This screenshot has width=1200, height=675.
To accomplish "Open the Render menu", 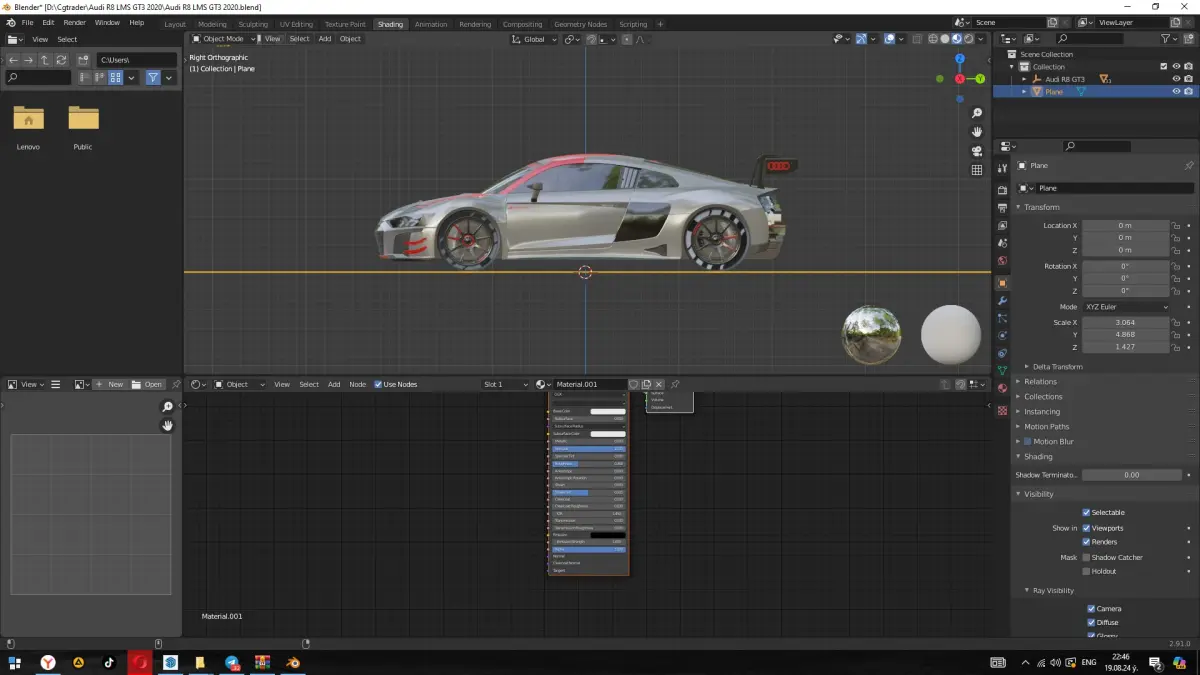I will click(x=75, y=22).
